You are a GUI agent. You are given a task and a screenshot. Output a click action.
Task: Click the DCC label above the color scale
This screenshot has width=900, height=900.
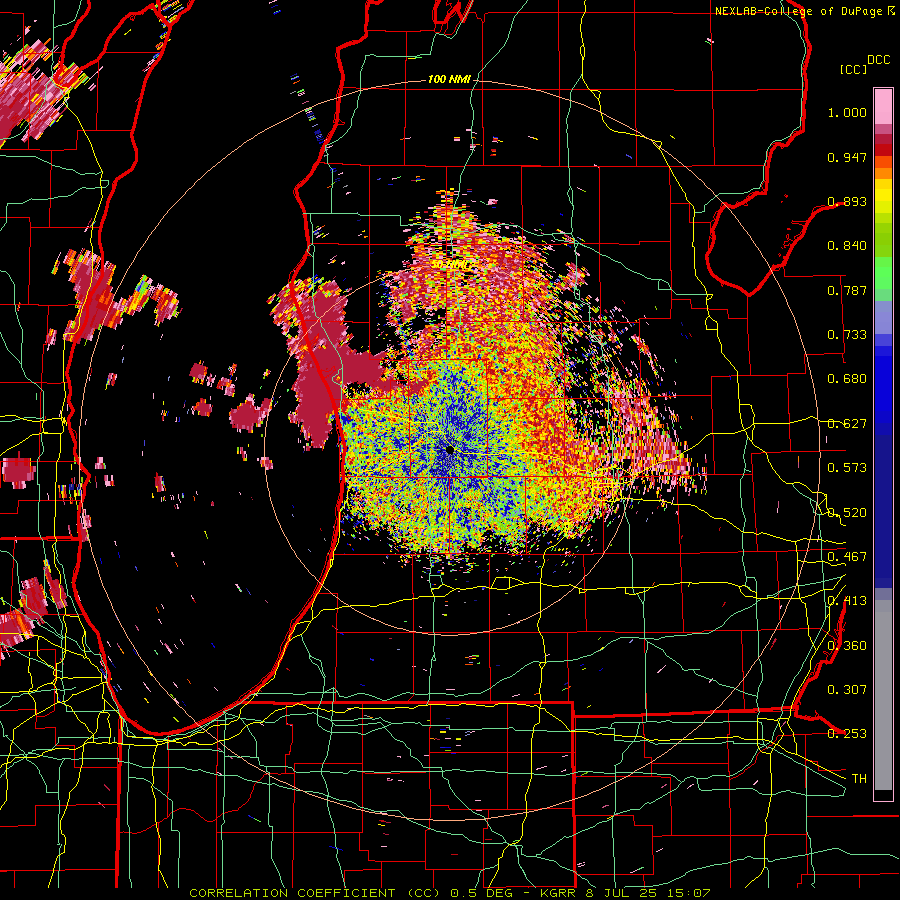click(878, 60)
